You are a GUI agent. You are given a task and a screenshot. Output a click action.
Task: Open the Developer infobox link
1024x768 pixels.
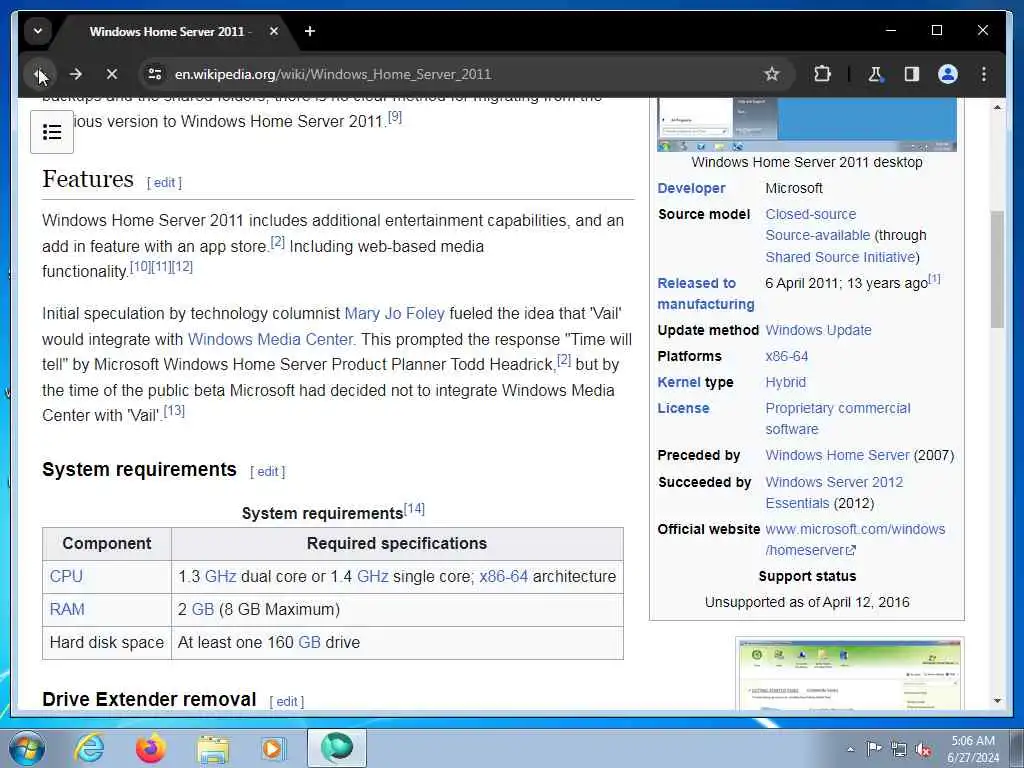(691, 188)
